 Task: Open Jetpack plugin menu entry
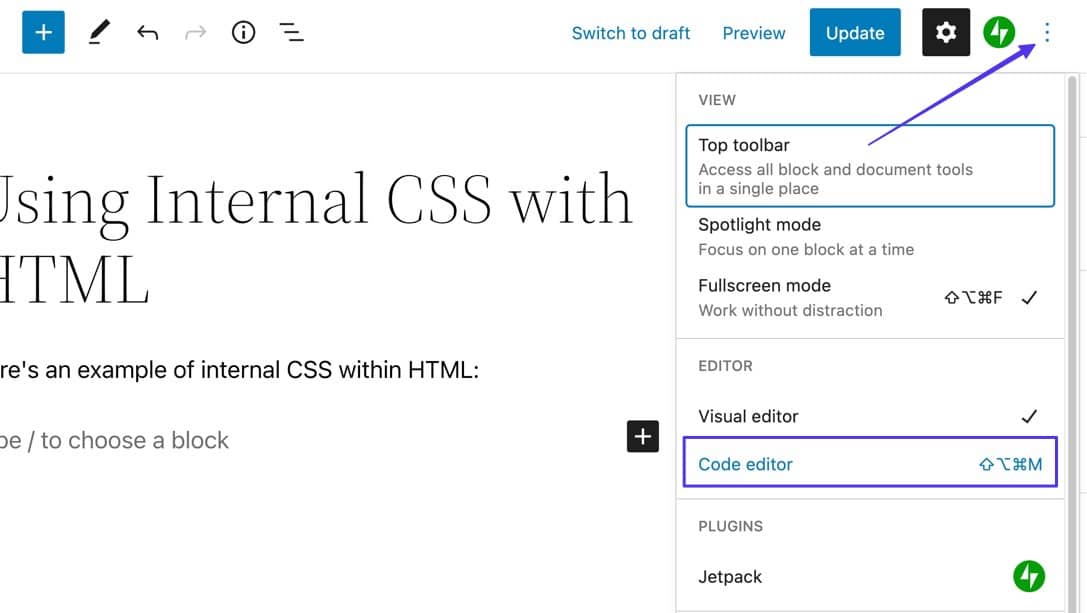pyautogui.click(x=869, y=576)
